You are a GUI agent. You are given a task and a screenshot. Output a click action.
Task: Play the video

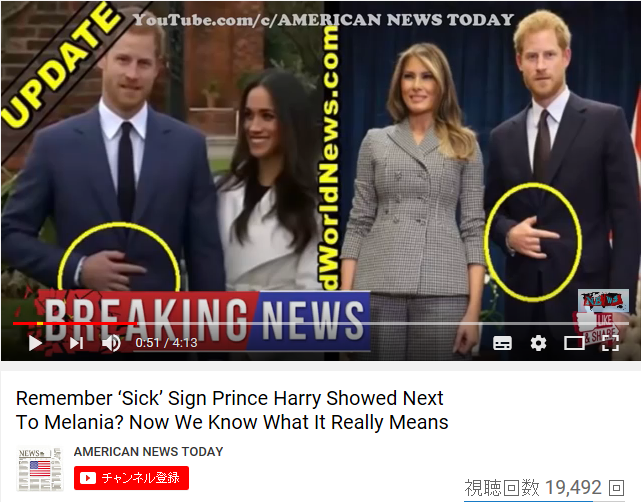35,343
